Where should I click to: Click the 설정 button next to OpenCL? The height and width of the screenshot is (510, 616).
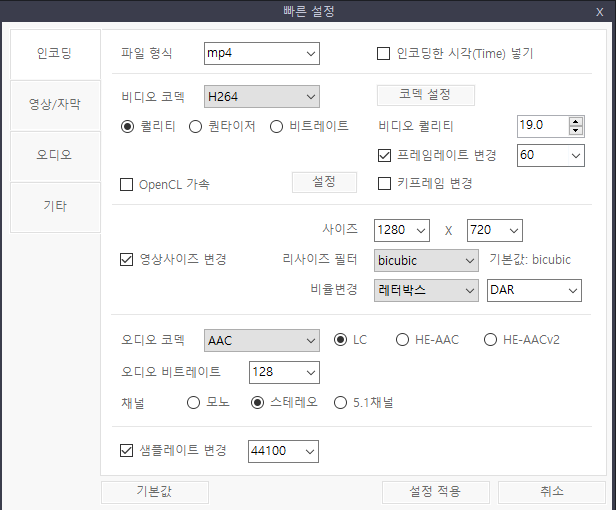(x=324, y=182)
